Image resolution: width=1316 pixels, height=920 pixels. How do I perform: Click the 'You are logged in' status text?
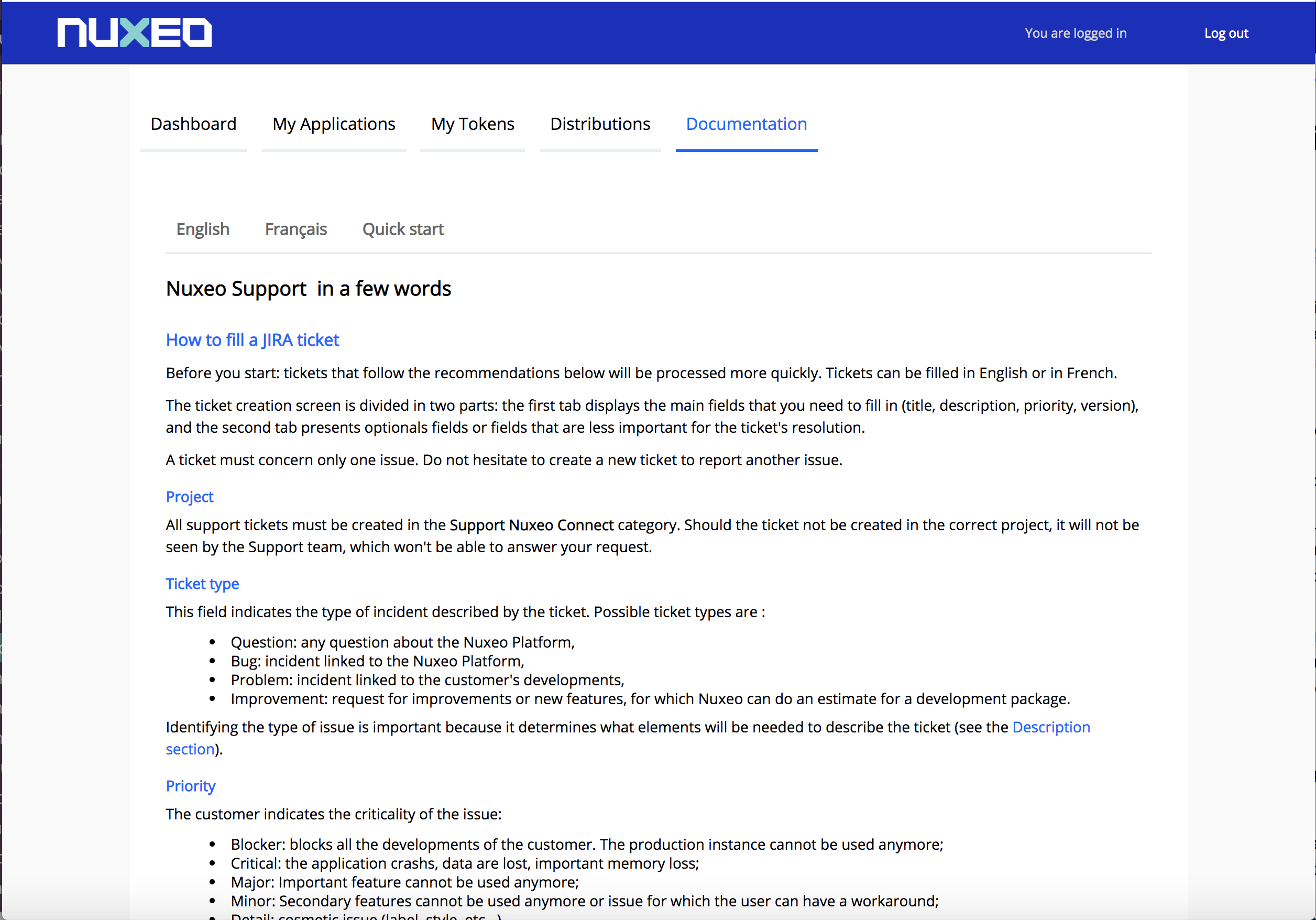coord(1075,33)
